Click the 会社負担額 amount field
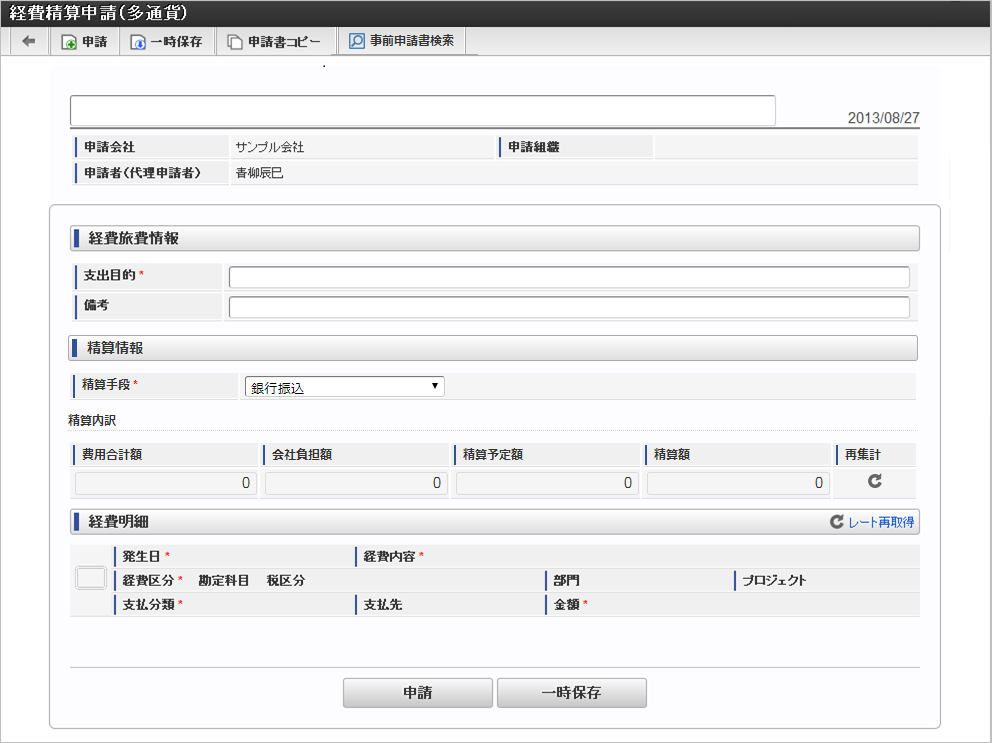Image resolution: width=992 pixels, height=743 pixels. coord(356,484)
